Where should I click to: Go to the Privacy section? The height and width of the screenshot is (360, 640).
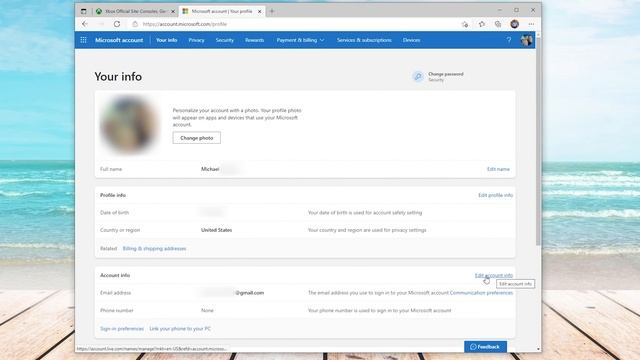[x=196, y=40]
